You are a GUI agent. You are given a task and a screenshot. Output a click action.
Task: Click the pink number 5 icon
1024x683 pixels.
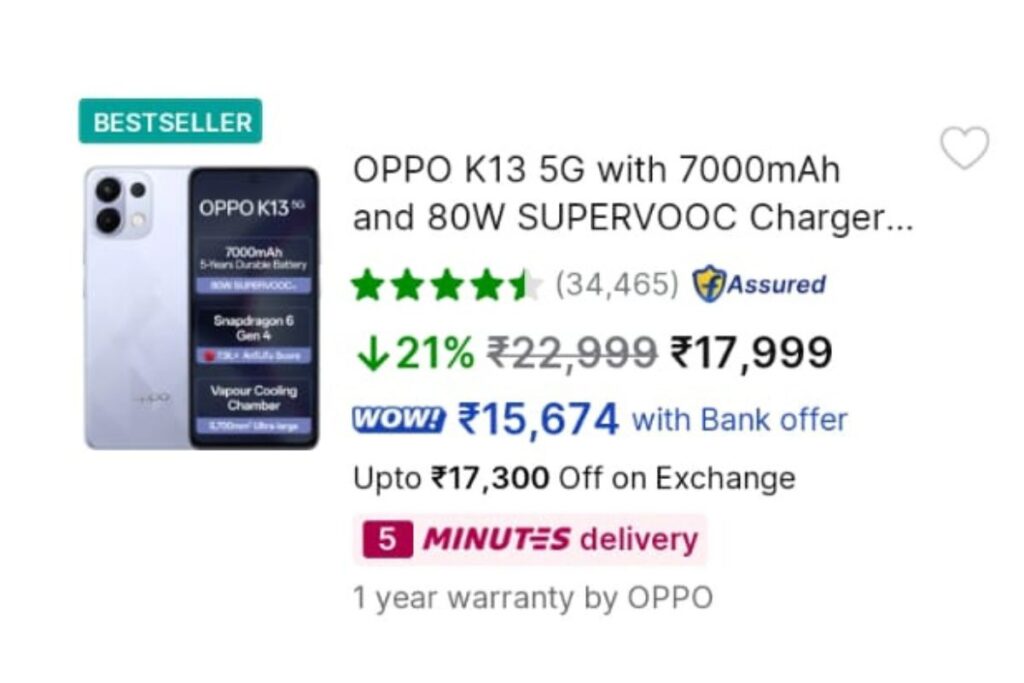387,539
